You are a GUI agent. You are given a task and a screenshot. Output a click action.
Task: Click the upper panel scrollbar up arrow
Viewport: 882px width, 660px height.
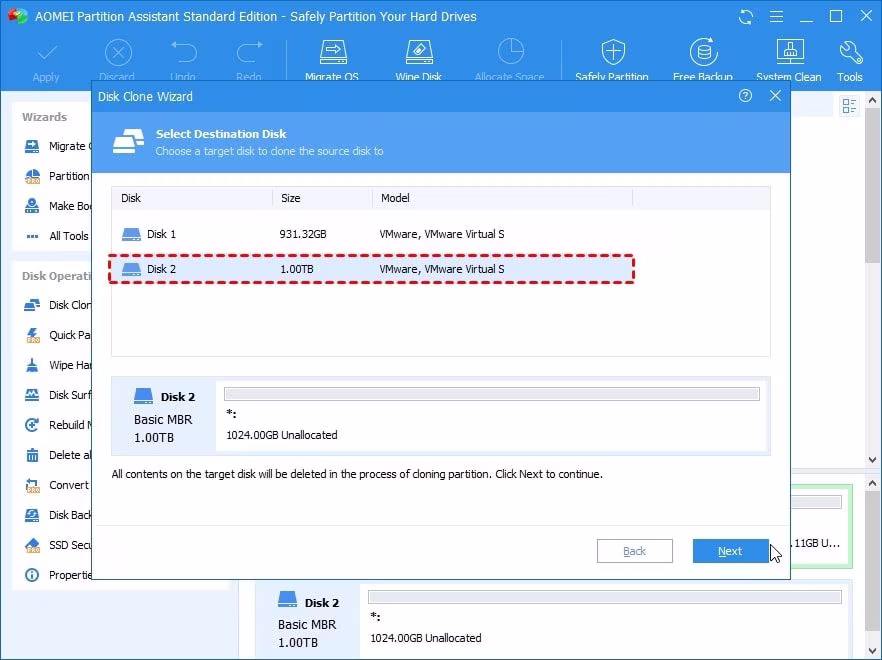(872, 101)
